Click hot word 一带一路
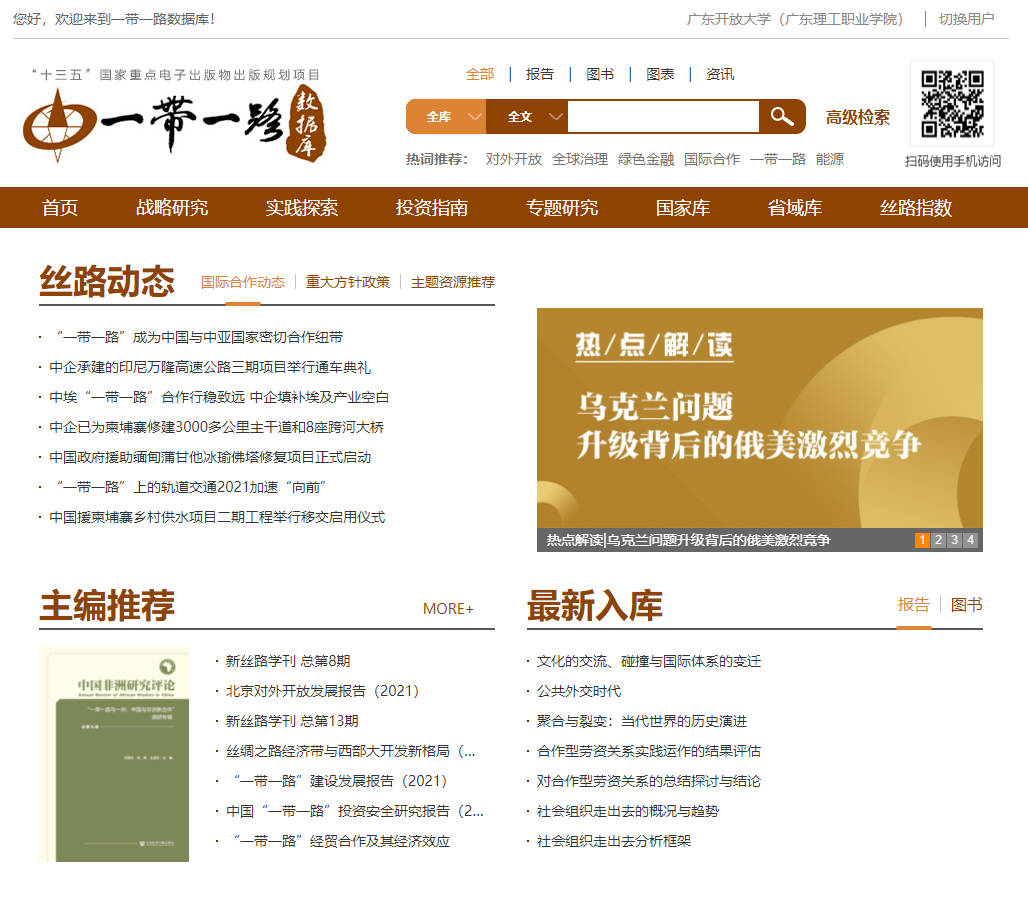This screenshot has width=1028, height=898. coord(778,159)
